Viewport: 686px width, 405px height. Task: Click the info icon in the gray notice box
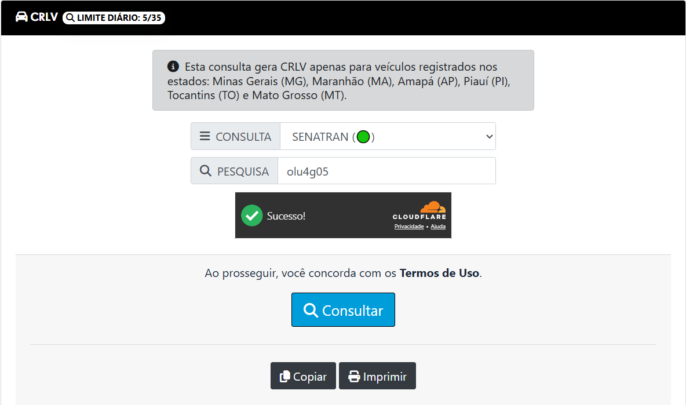pyautogui.click(x=173, y=66)
